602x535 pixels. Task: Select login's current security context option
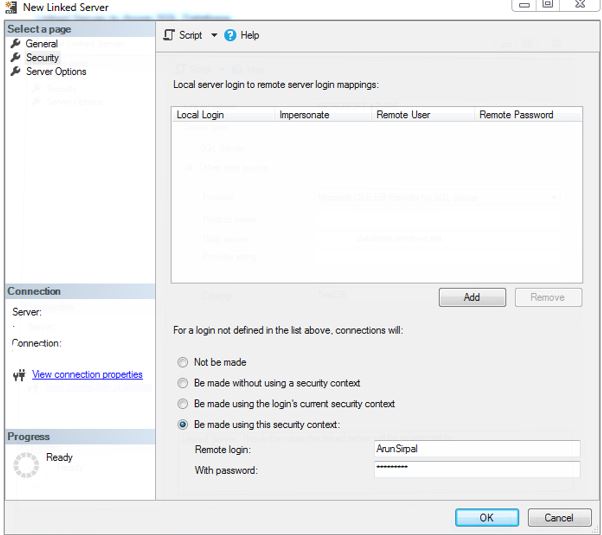tap(182, 404)
